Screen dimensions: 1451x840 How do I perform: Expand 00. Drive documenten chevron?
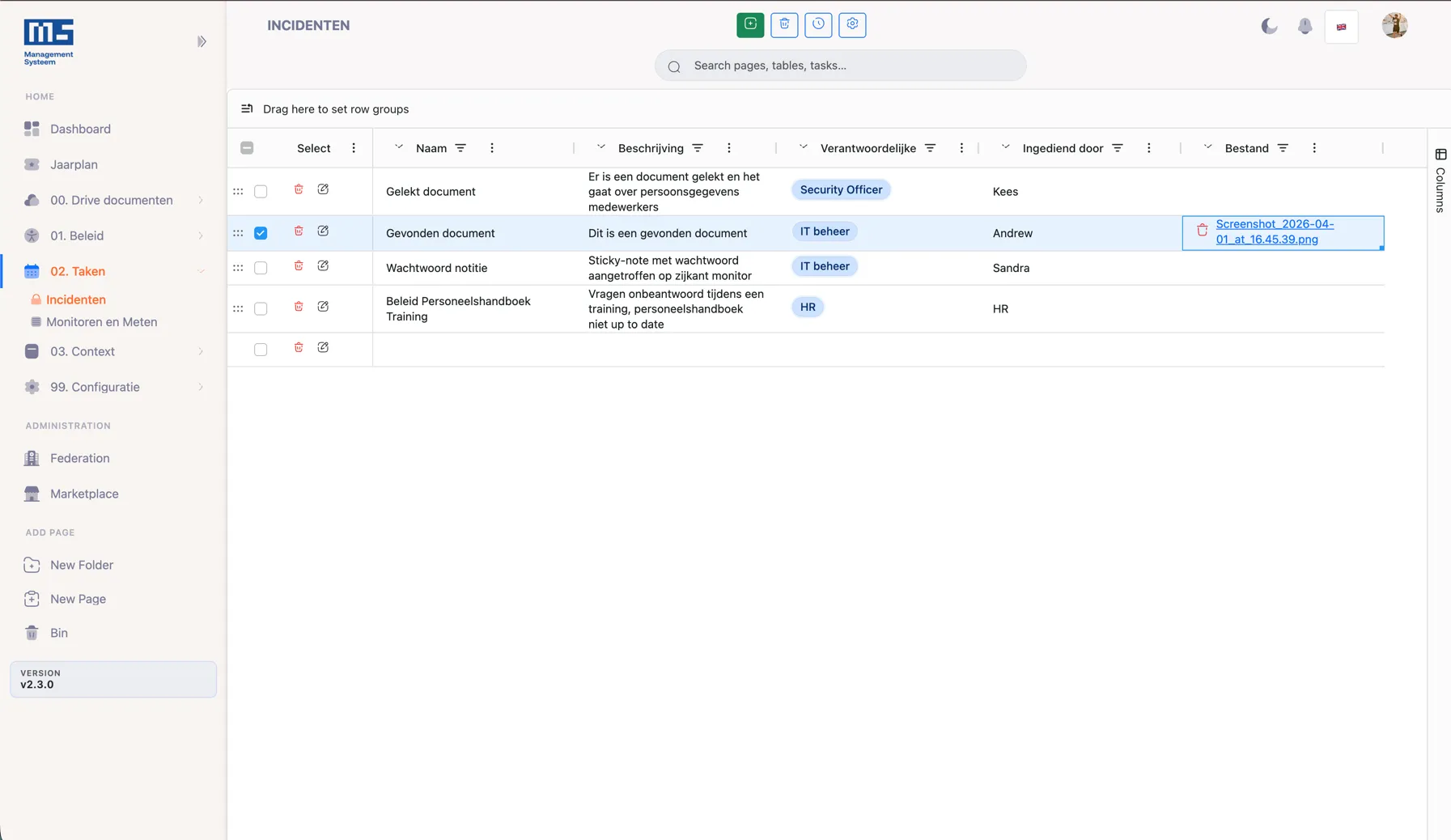click(x=201, y=200)
